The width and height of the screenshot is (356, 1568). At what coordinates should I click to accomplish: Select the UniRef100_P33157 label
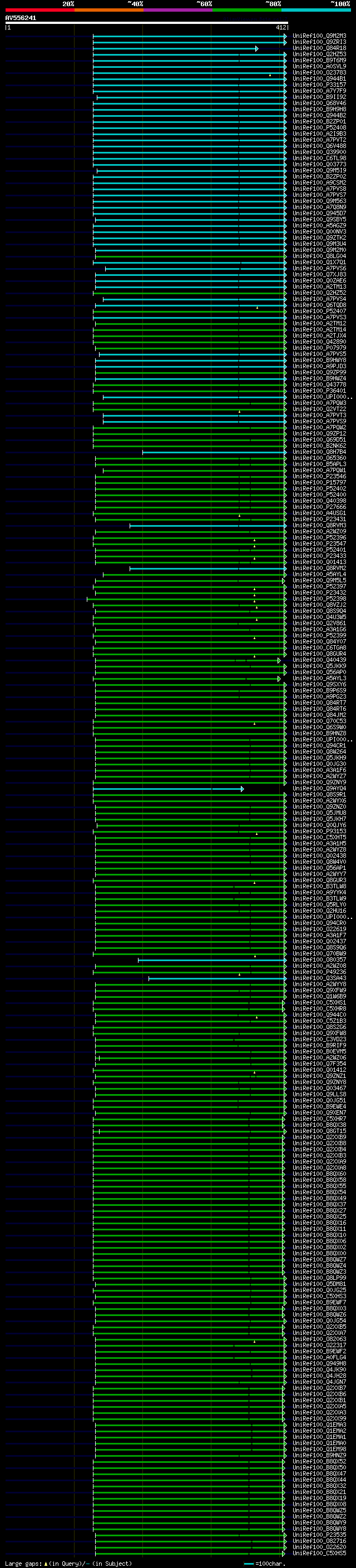tap(319, 85)
